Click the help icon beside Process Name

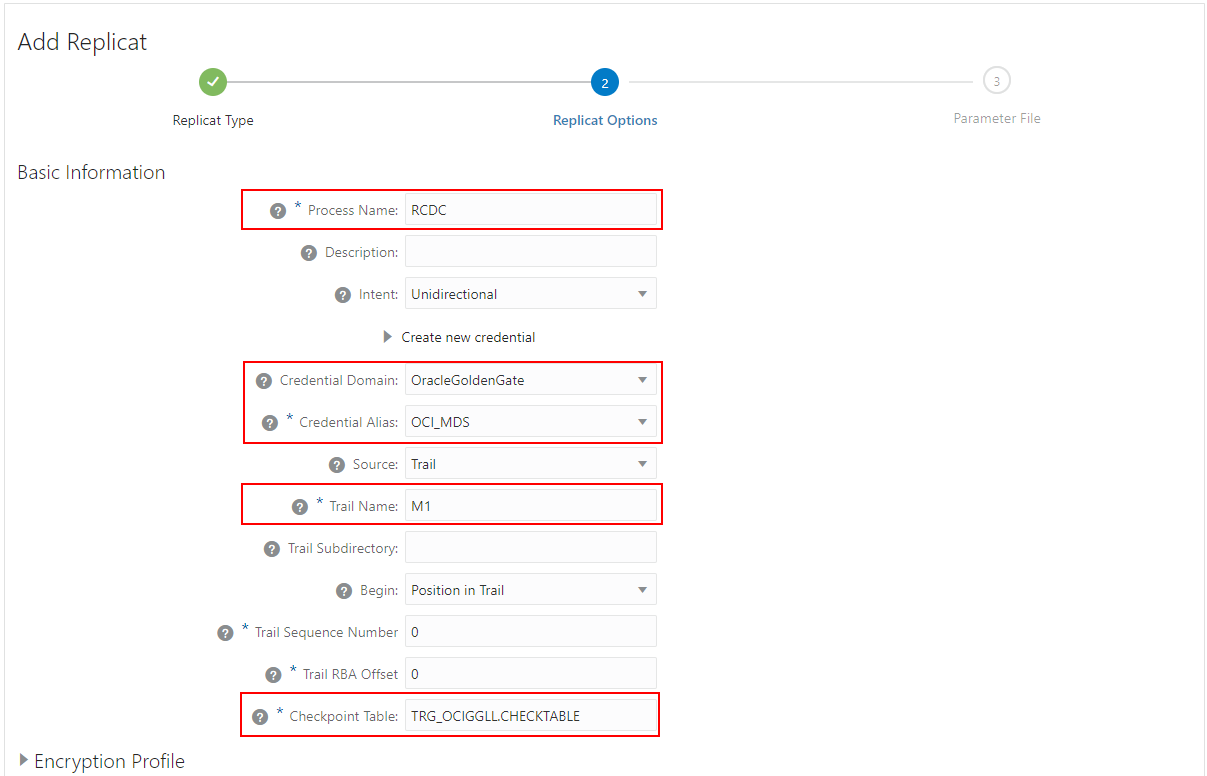(278, 211)
